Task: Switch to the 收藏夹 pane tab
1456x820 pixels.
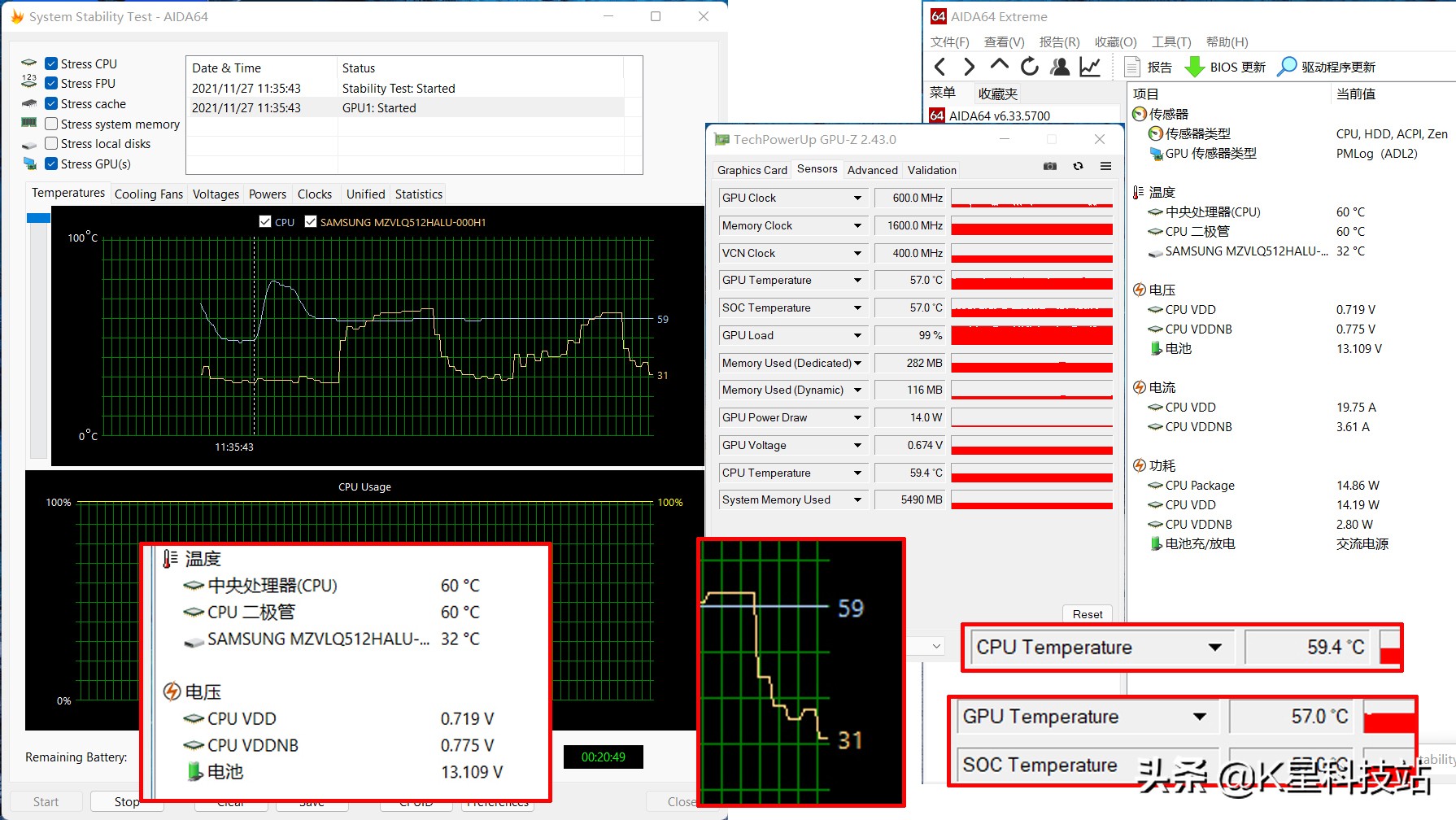Action: pos(998,94)
